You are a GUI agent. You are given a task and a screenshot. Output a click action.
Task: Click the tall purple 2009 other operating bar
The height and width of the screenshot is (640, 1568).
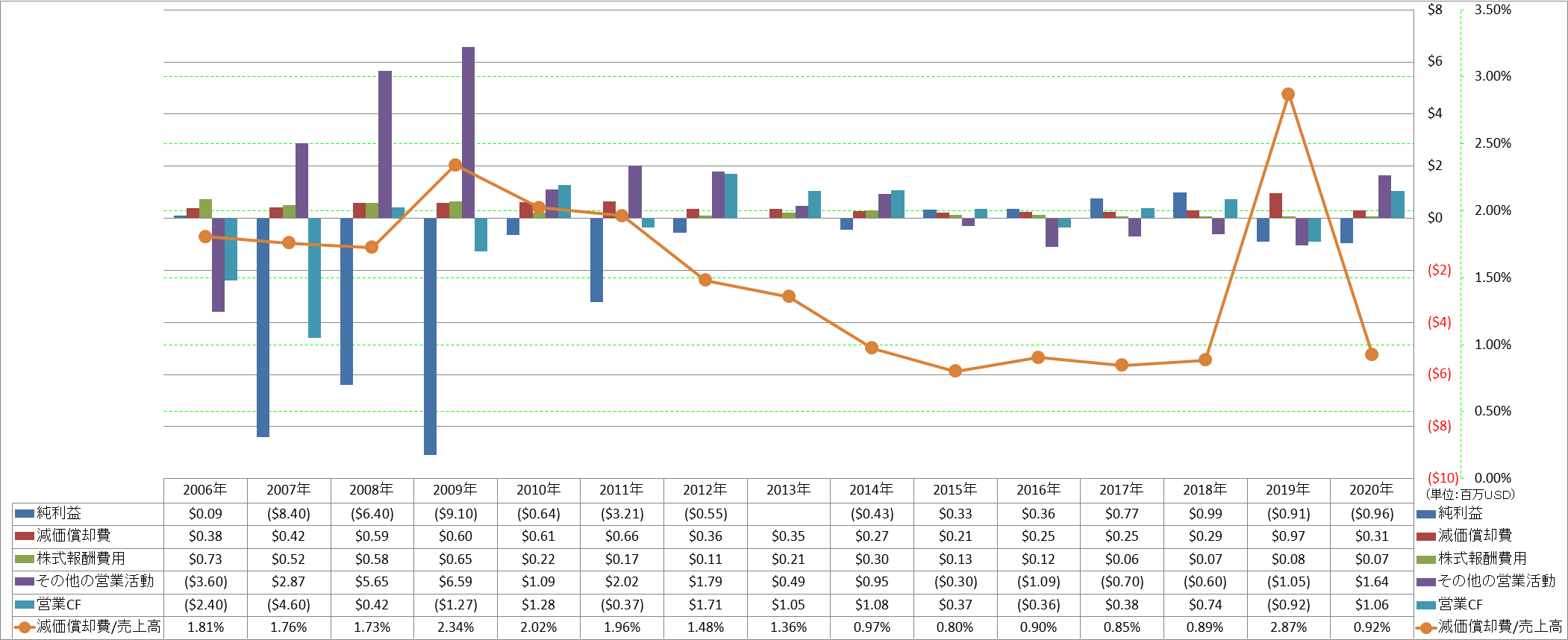(468, 132)
